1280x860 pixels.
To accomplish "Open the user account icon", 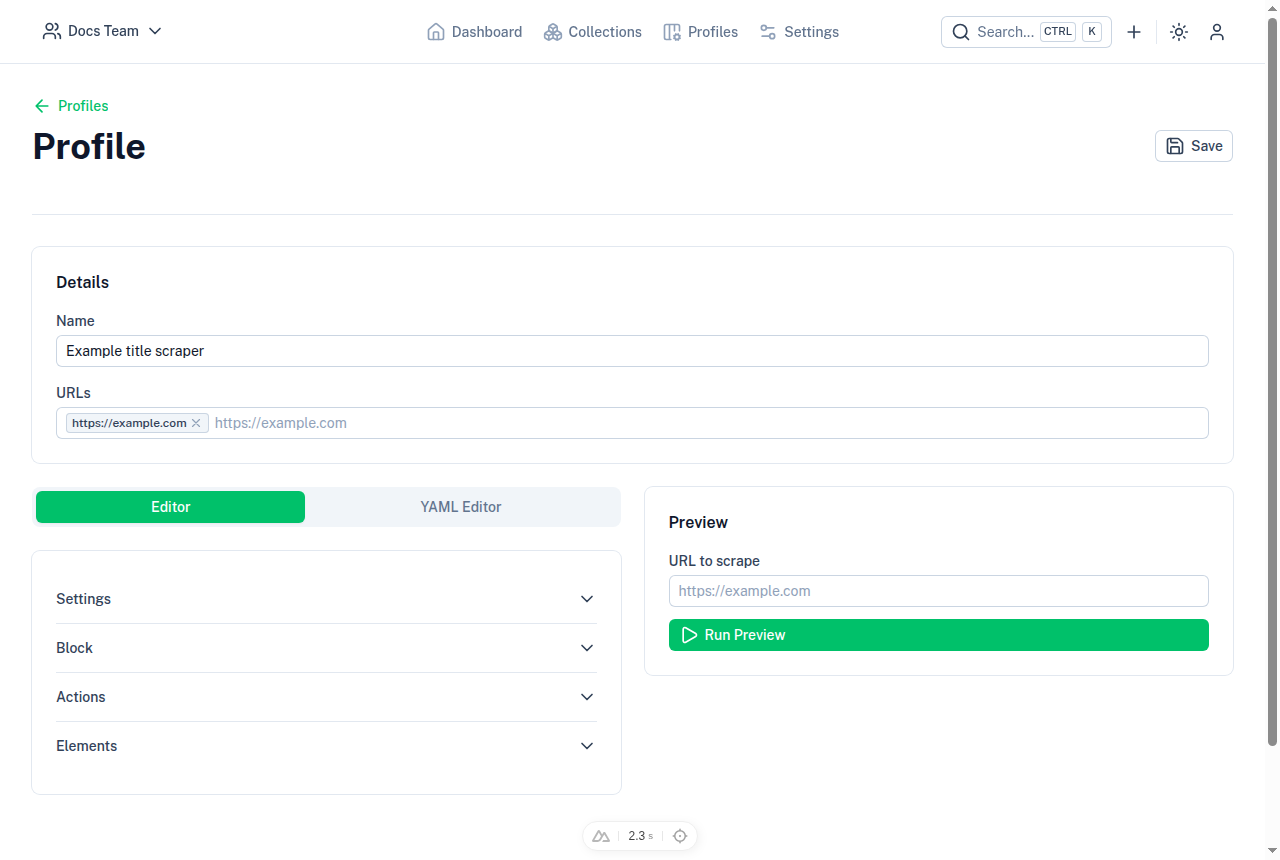I will coord(1217,32).
